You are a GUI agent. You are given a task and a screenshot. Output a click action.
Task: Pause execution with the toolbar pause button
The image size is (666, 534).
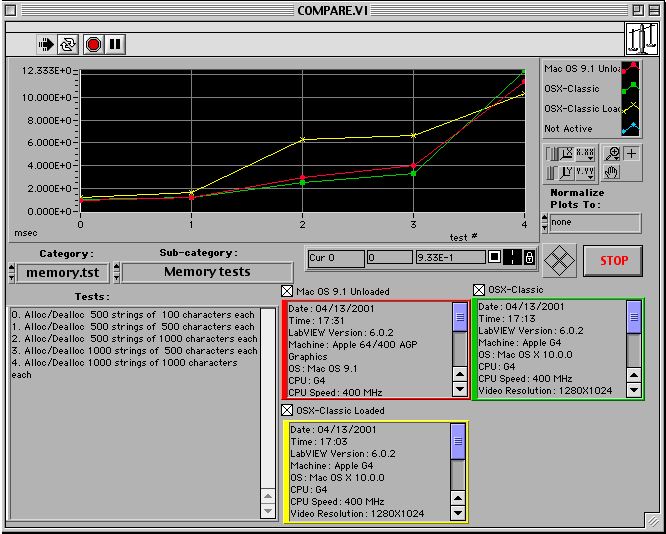115,44
